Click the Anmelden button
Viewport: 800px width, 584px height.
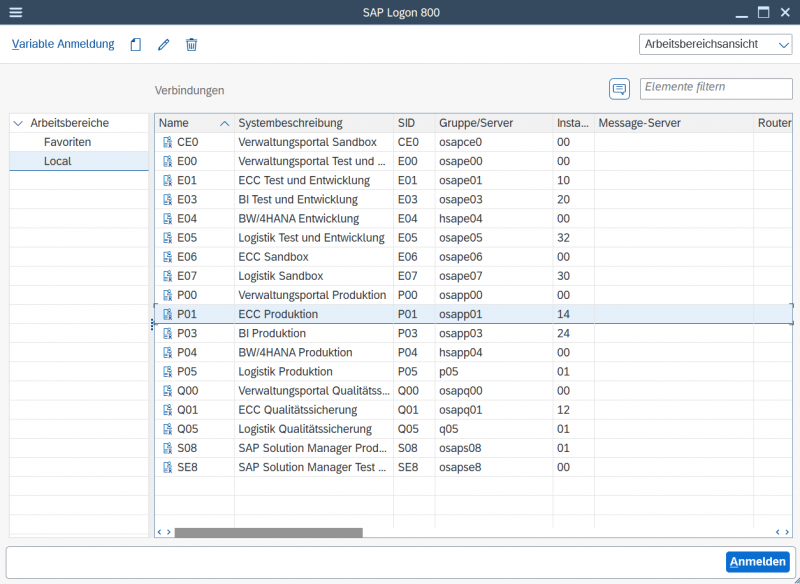click(x=758, y=562)
